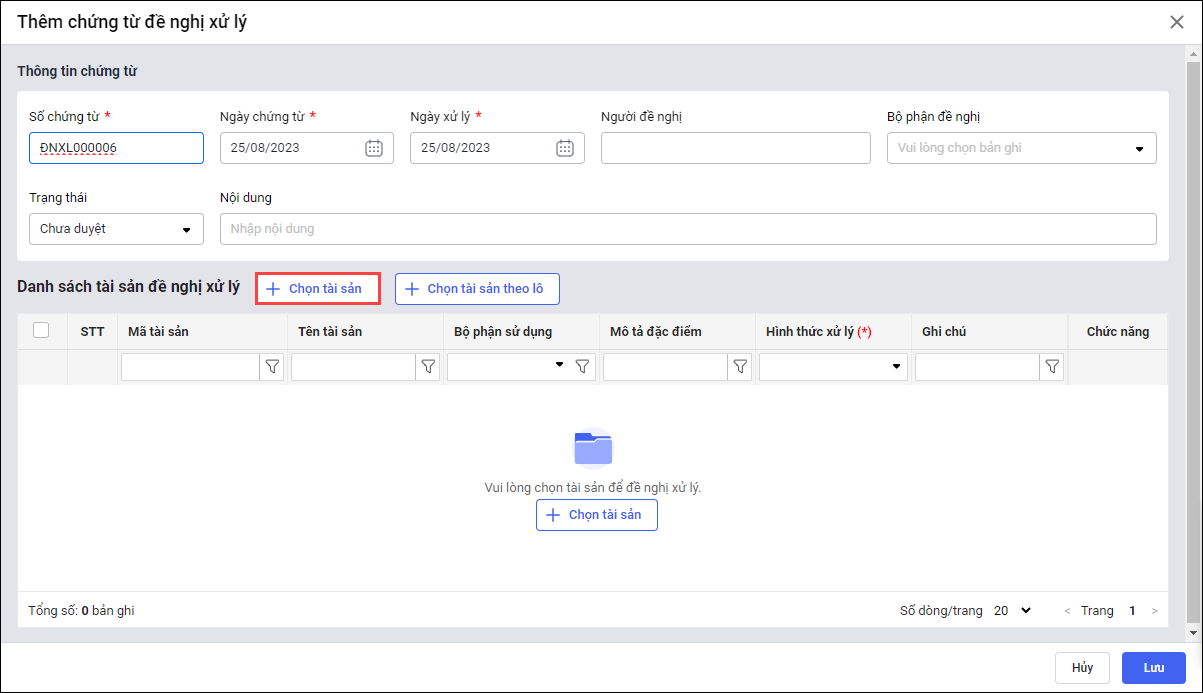
Task: Click filter icon for Ghi chú column
Action: click(1052, 367)
